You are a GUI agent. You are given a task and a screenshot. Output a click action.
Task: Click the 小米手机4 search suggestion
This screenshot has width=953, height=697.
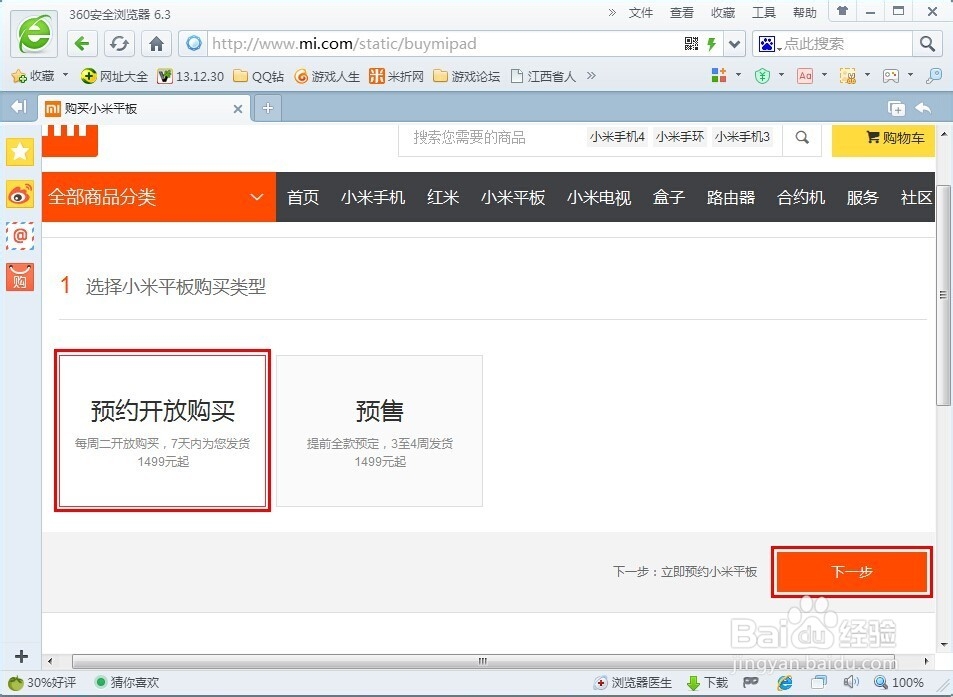point(617,137)
